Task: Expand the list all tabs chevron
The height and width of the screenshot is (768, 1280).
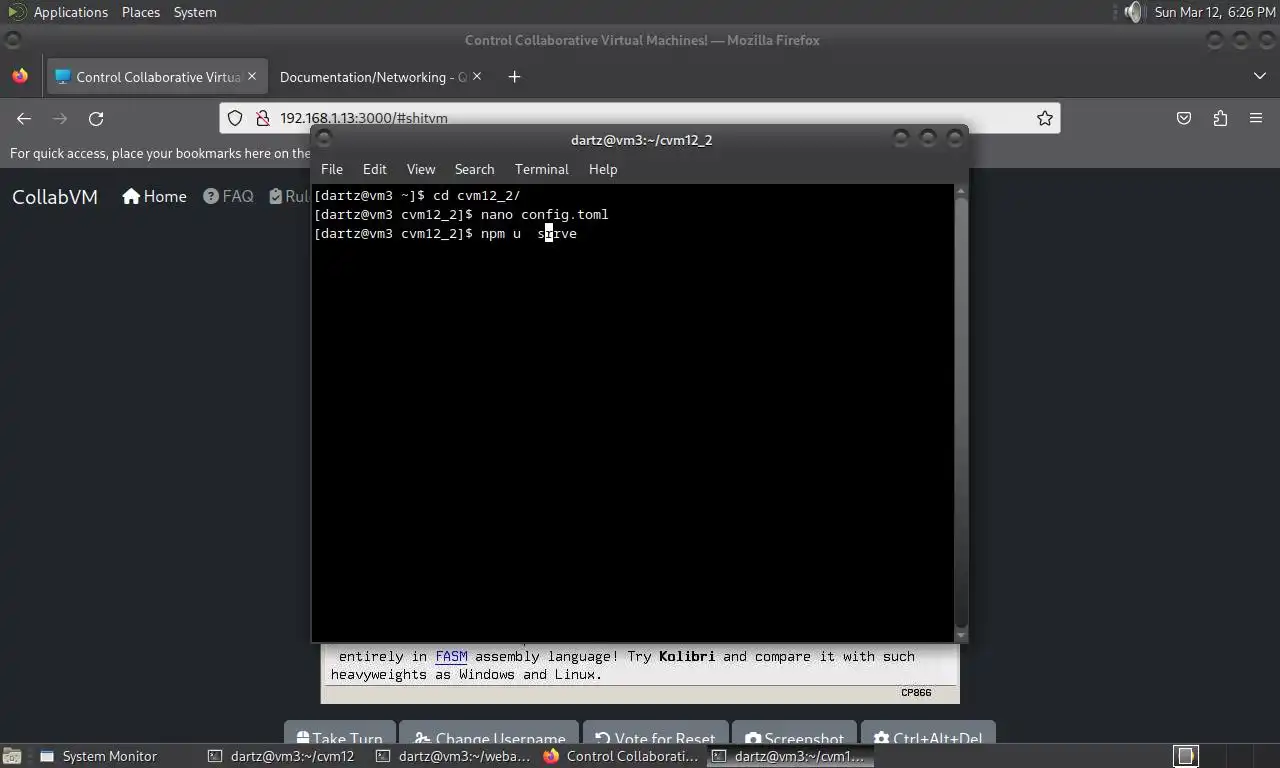Action: click(x=1259, y=76)
